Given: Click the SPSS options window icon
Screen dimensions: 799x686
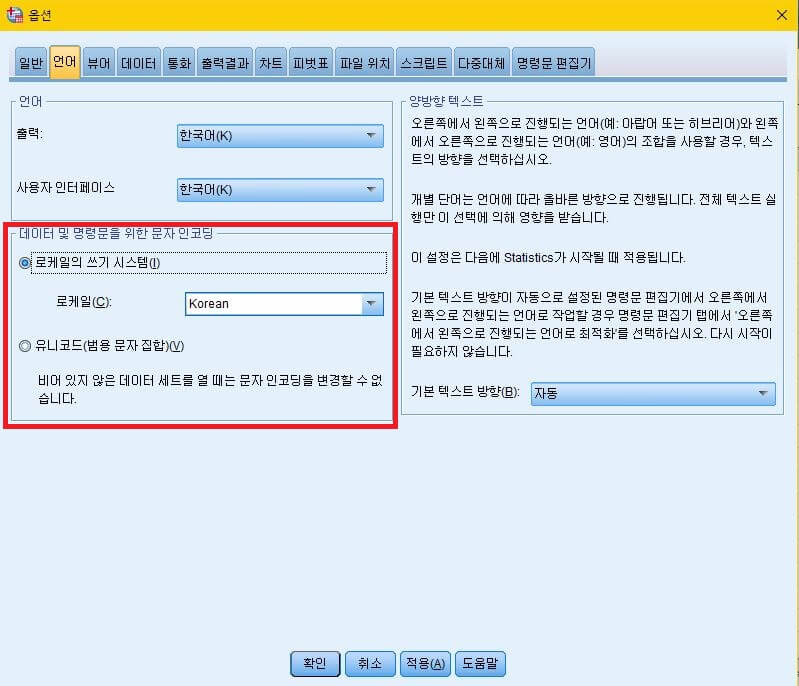Looking at the screenshot, I should [14, 15].
